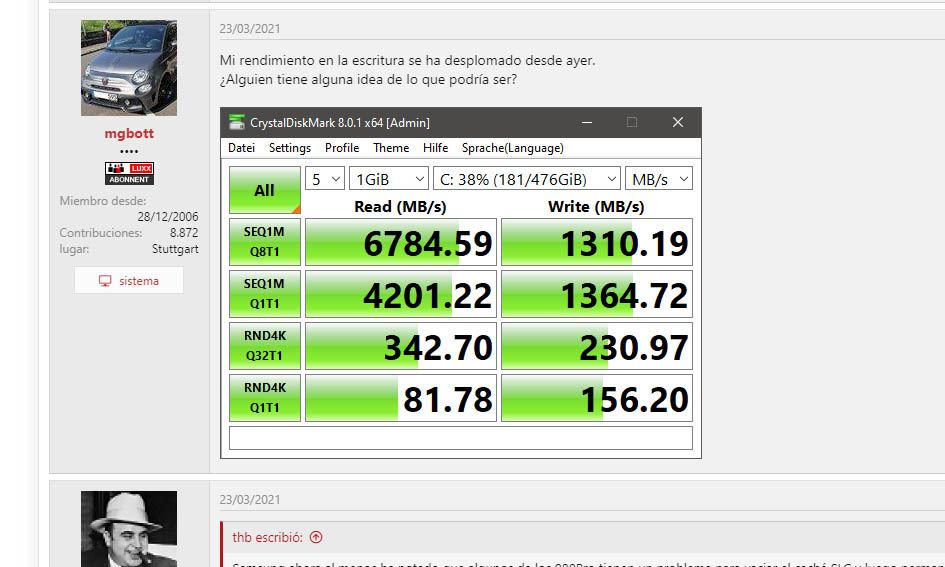Open the Settings menu
Screen dimensions: 945x567
[290, 148]
